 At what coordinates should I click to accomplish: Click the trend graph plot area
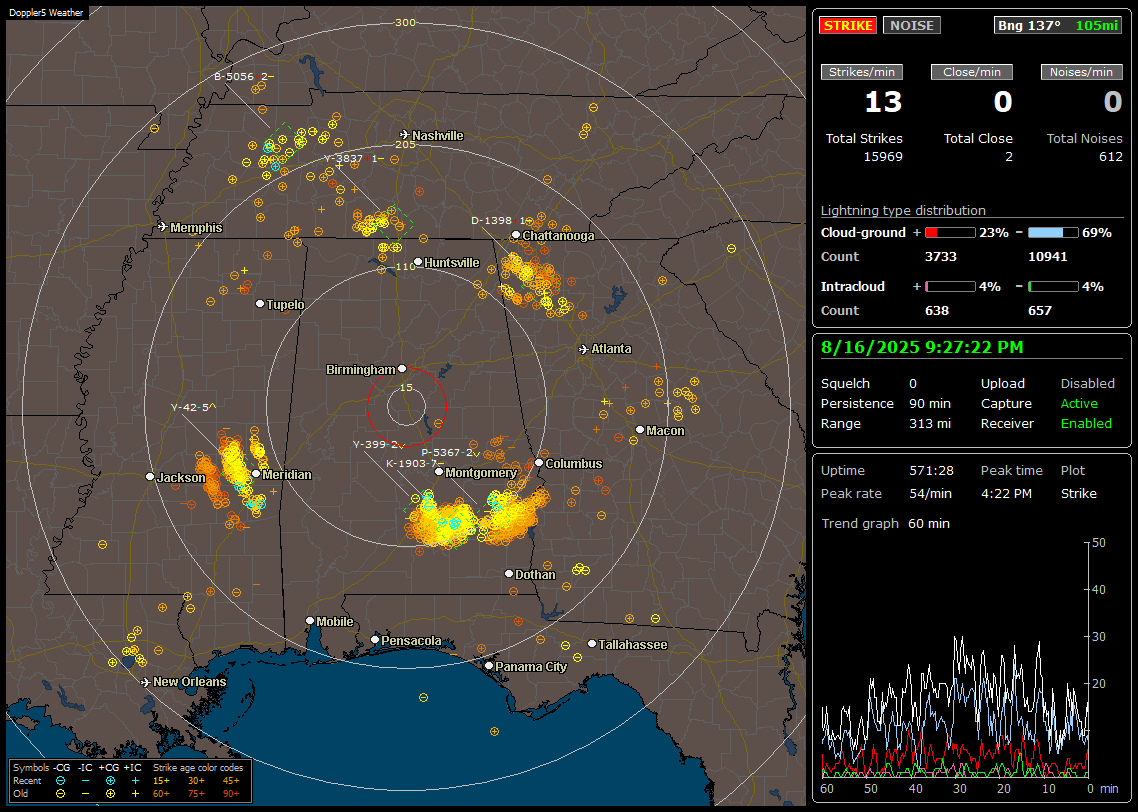[954, 659]
